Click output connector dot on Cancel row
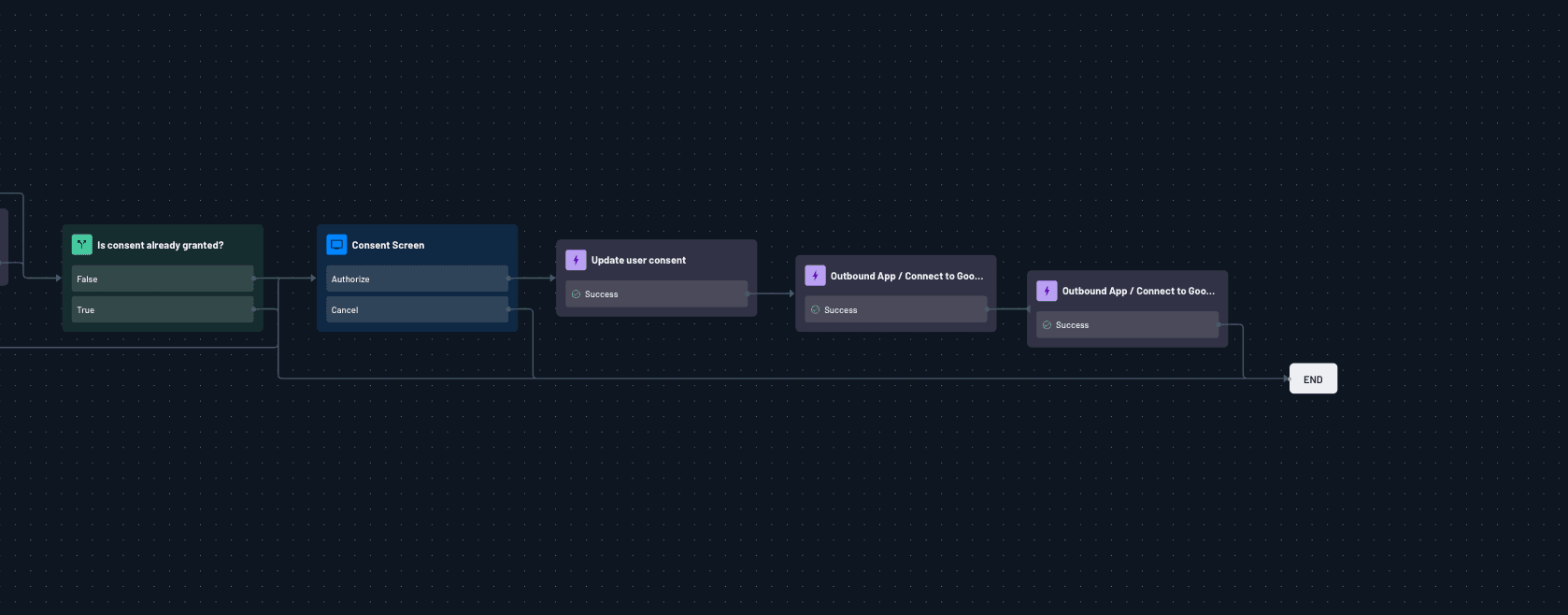The width and height of the screenshot is (1568, 615). (x=508, y=309)
